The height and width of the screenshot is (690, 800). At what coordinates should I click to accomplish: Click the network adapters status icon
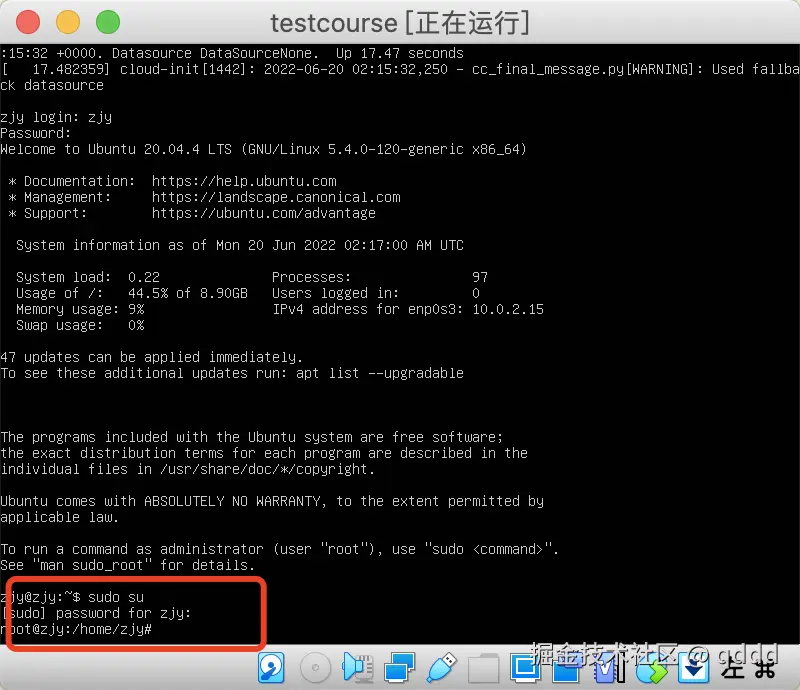399,668
